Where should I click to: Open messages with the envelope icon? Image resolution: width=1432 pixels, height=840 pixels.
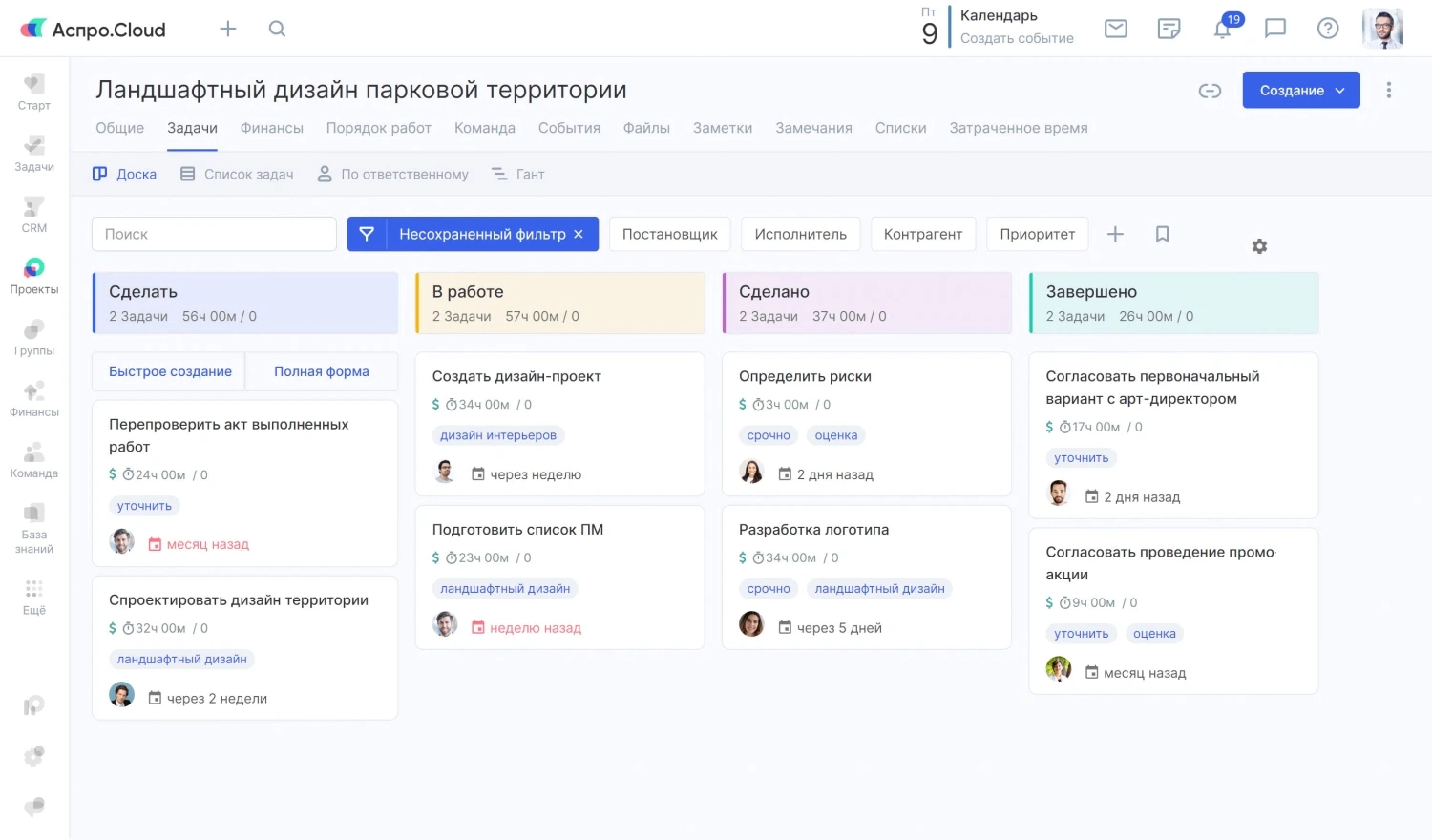pos(1115,29)
